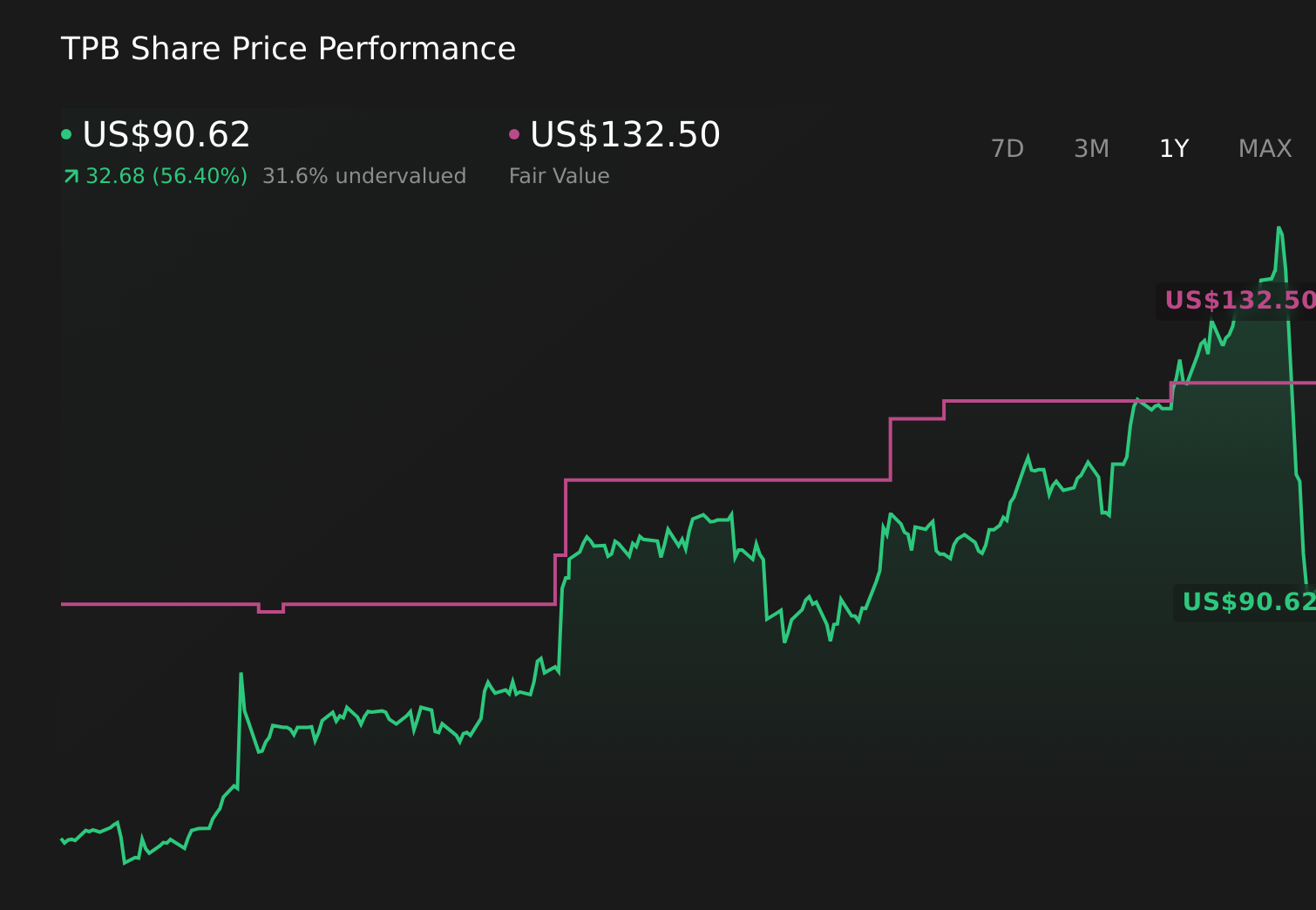Screen dimensions: 1316x910
Task: Toggle the share price series visibility
Action: [x=164, y=133]
